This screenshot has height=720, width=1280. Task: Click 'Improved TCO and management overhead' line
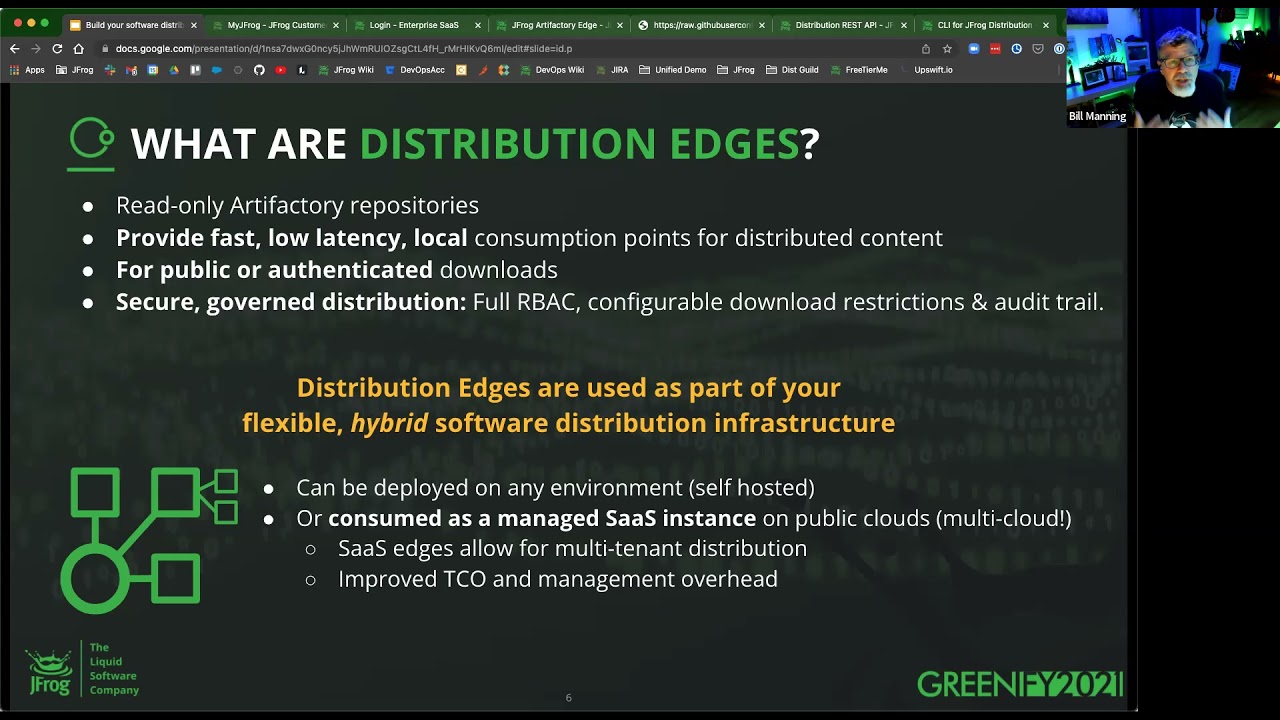[x=558, y=579]
